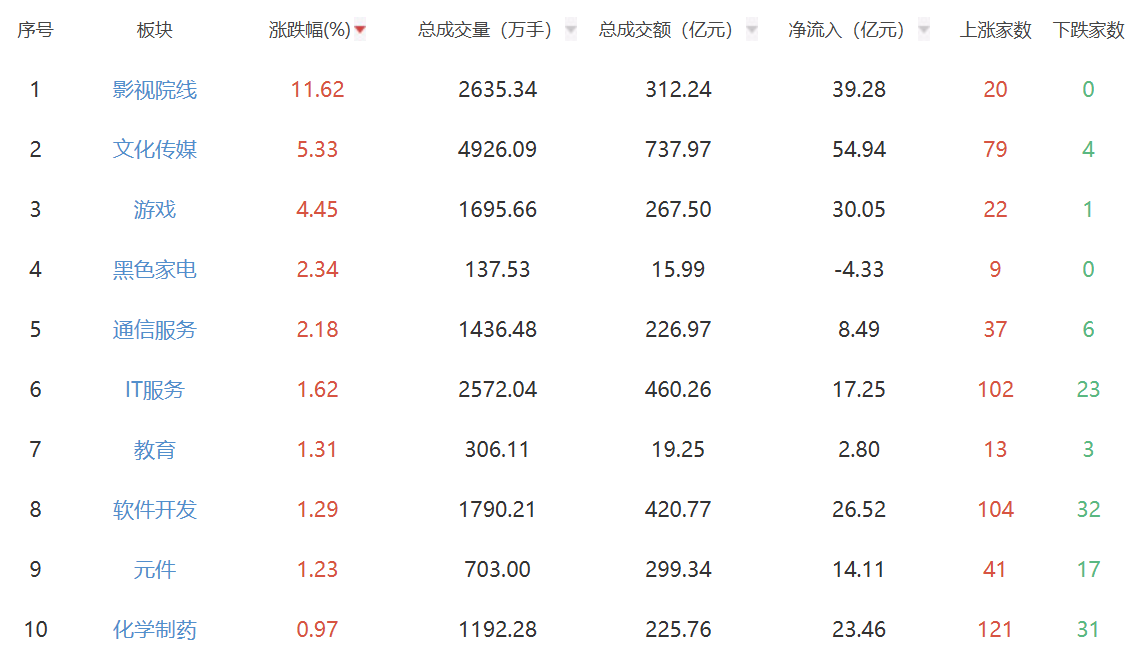Click the red sort triangle beside 涨跌幅(%)
This screenshot has width=1139, height=656.
pos(359,30)
